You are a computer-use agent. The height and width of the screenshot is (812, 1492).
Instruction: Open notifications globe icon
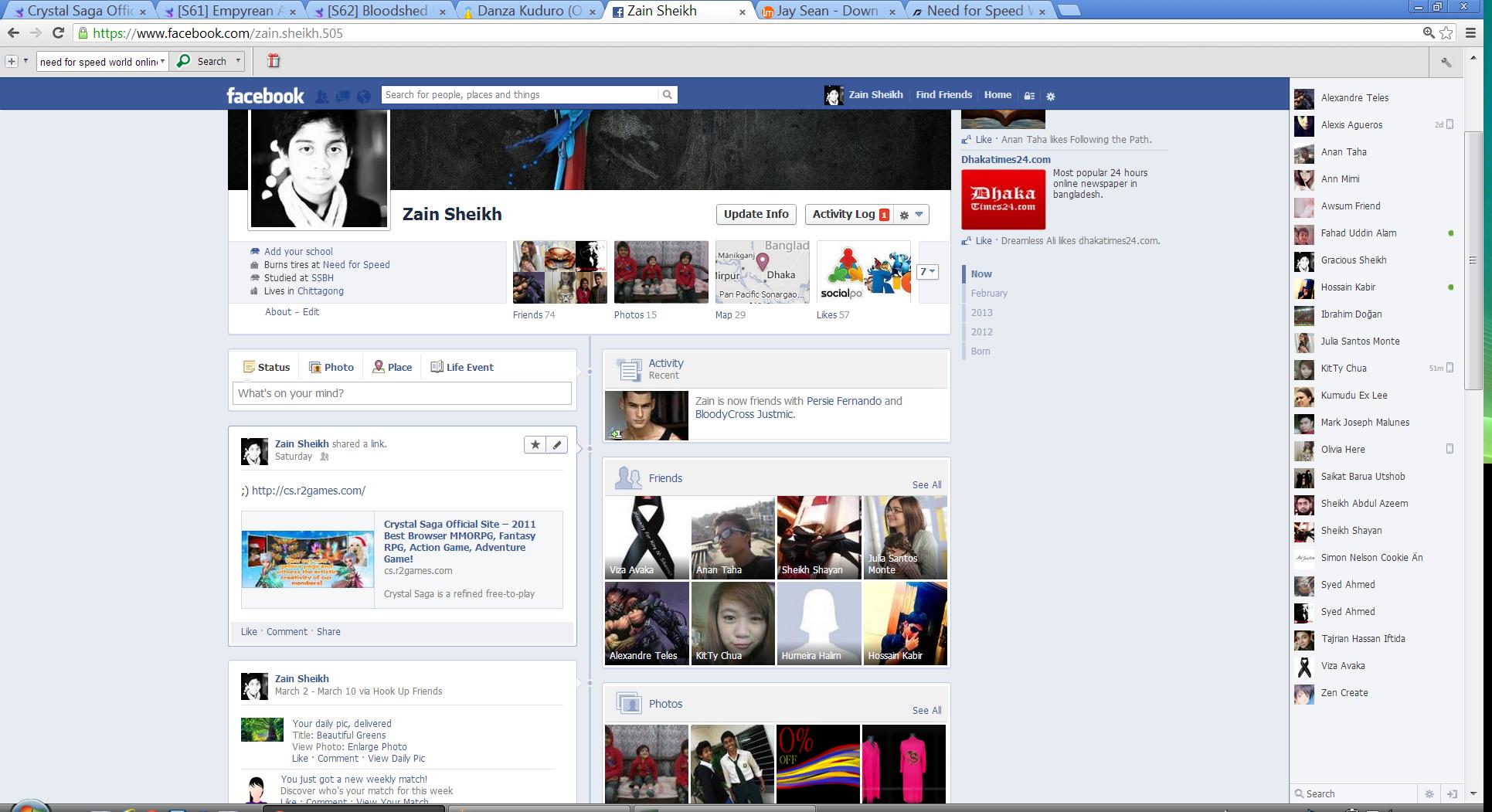pyautogui.click(x=363, y=96)
